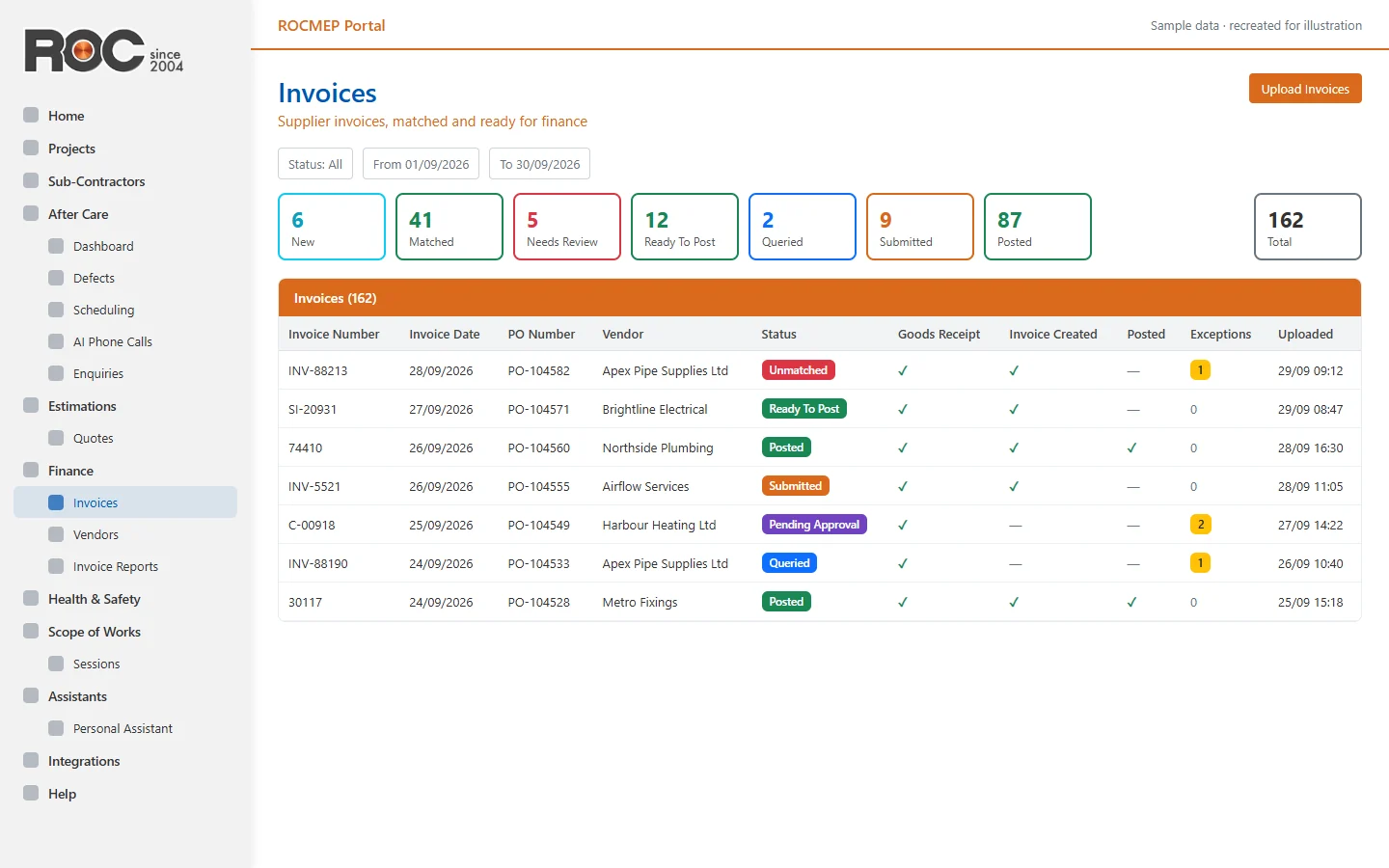1389x868 pixels.
Task: Filter by the 5 Needs Review card
Action: 567,227
